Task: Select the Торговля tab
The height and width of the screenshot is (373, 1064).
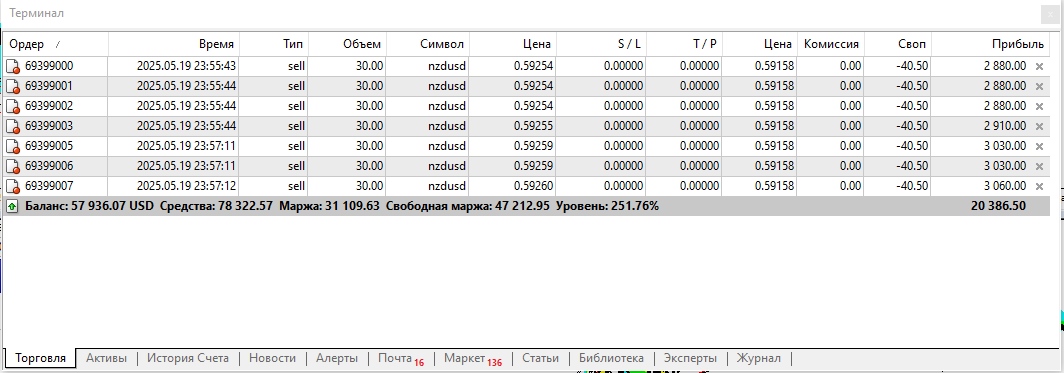Action: point(41,358)
